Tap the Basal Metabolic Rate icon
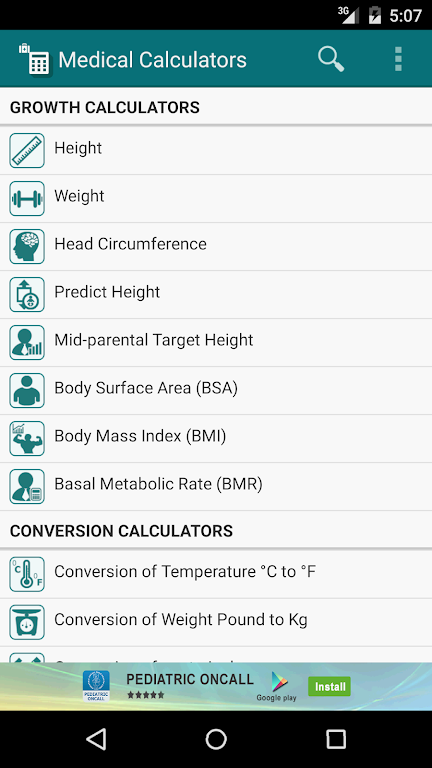The image size is (432, 768). pos(27,486)
